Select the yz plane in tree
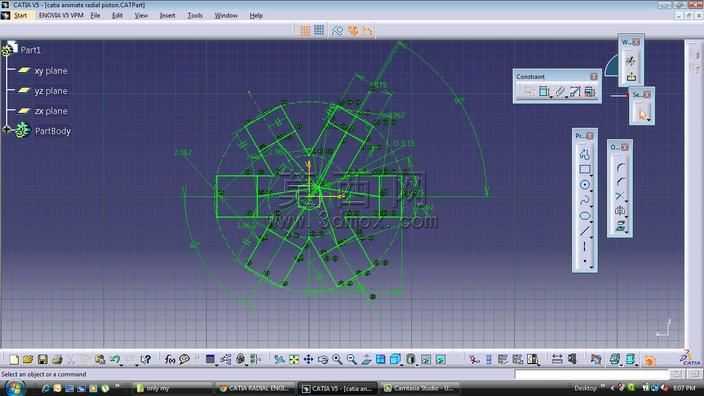This screenshot has height=396, width=704. (x=51, y=91)
